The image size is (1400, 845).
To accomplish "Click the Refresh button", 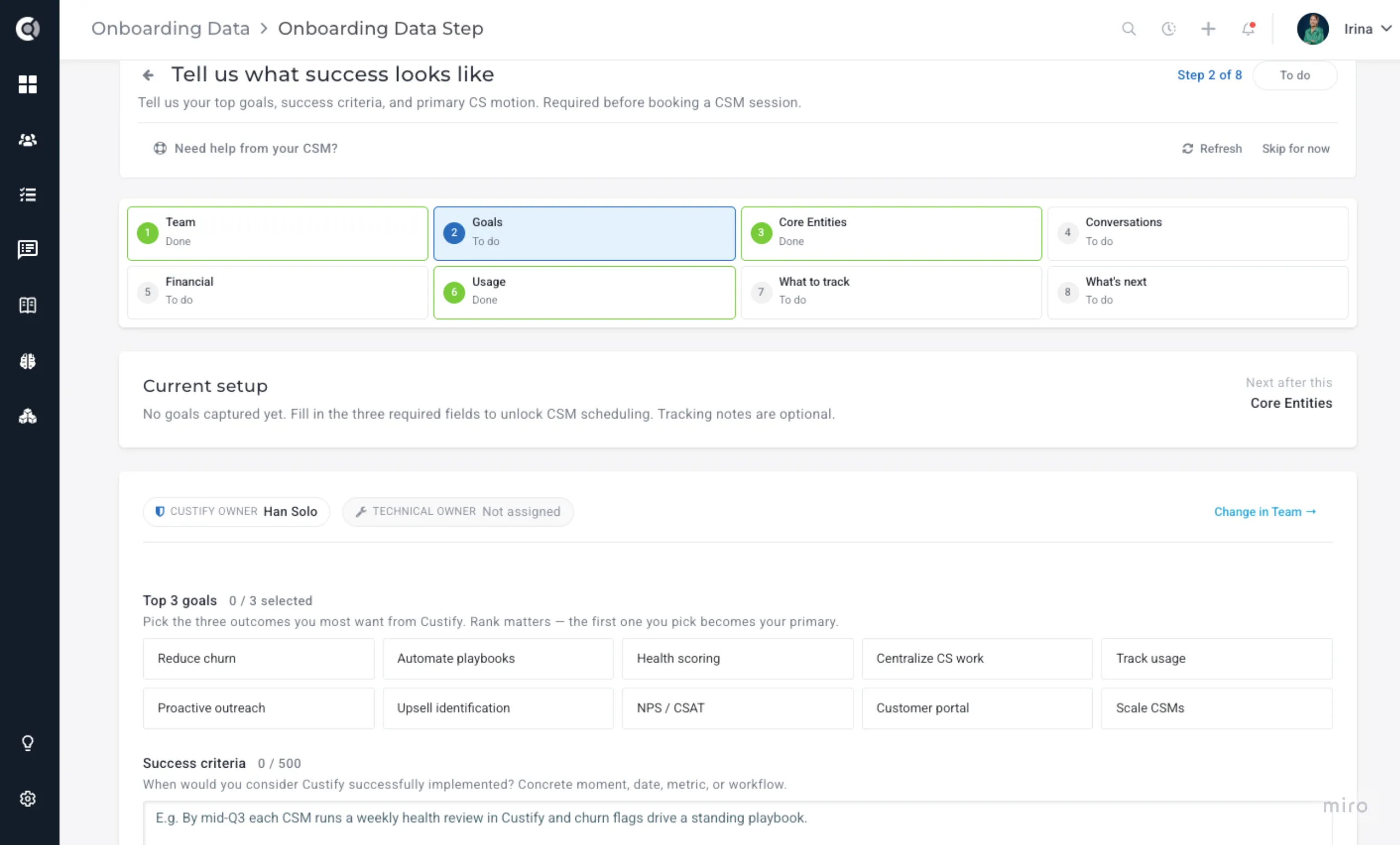I will [x=1212, y=149].
